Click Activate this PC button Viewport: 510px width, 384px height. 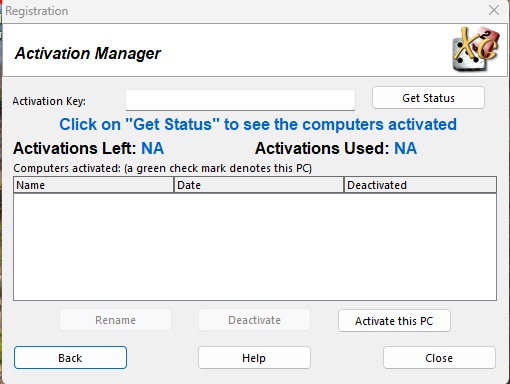[x=394, y=321]
